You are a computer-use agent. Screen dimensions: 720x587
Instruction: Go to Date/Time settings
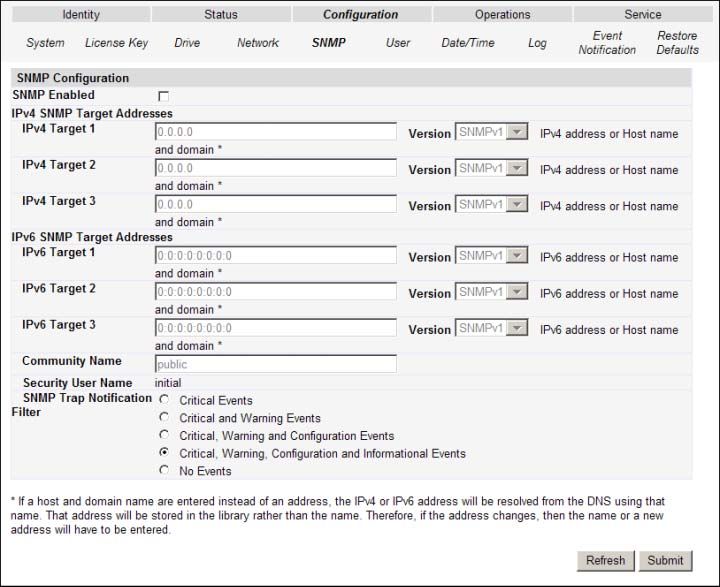point(468,43)
